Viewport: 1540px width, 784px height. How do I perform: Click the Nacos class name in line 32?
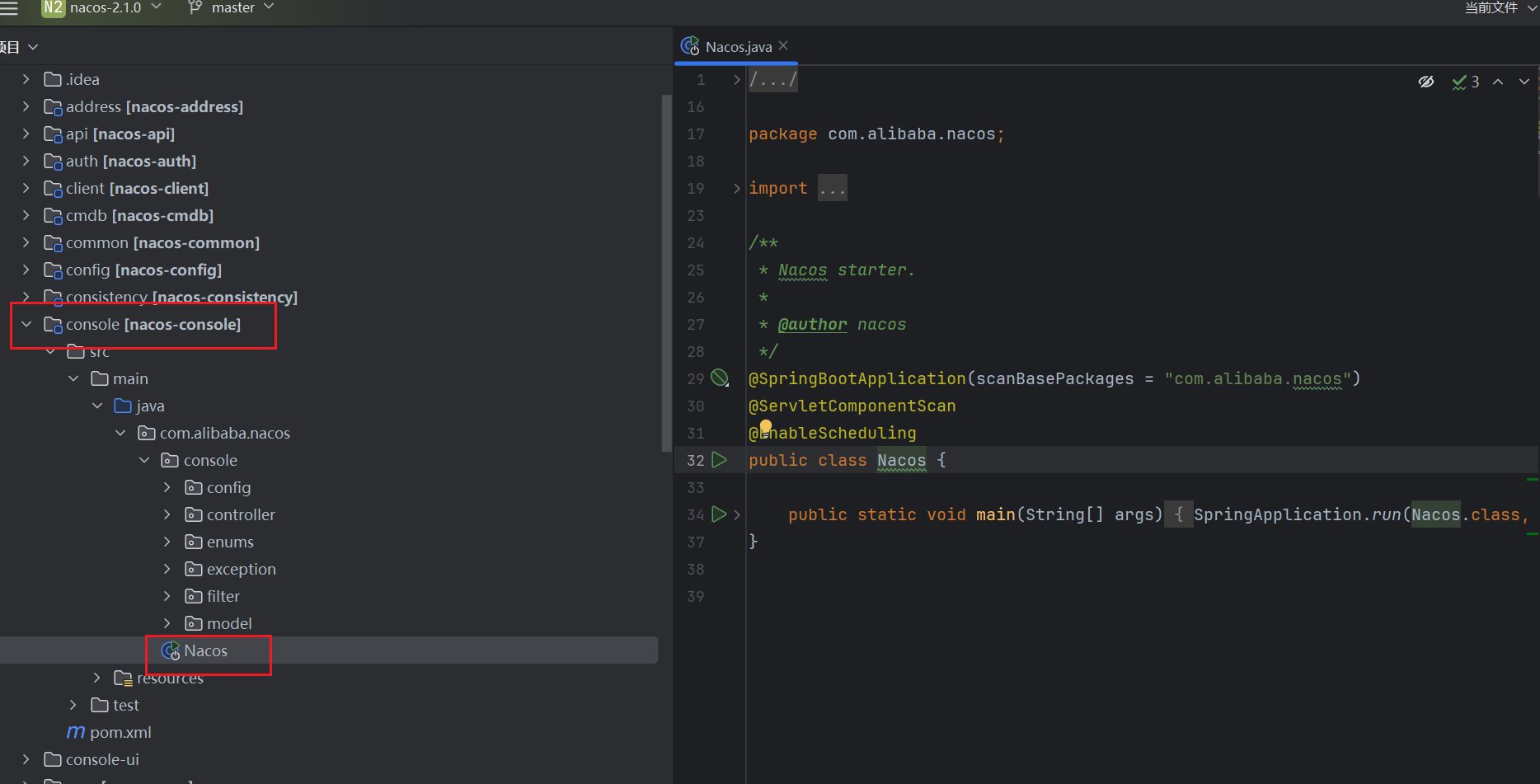point(901,460)
